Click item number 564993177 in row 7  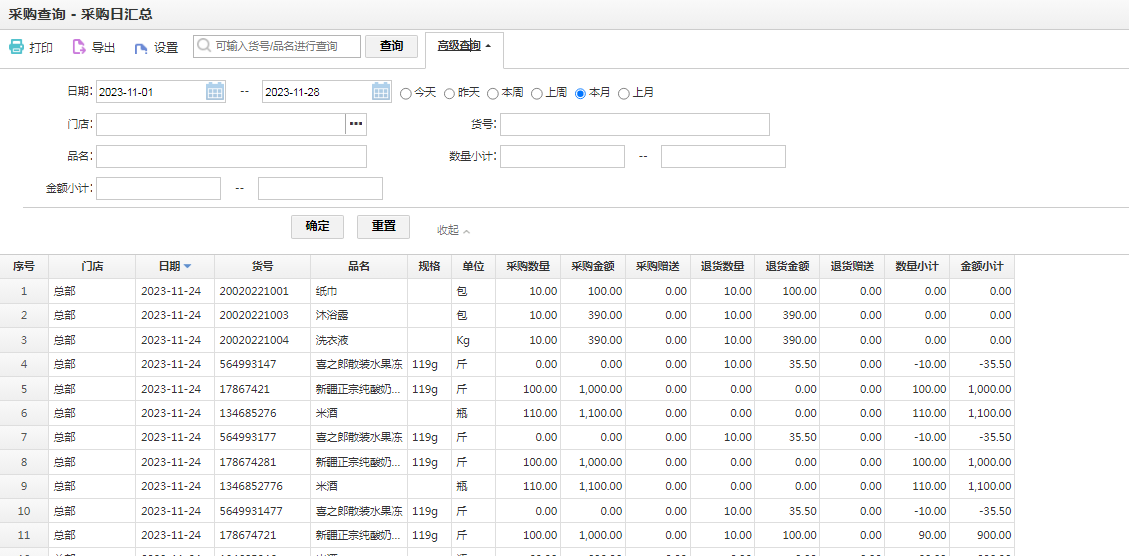tap(248, 437)
